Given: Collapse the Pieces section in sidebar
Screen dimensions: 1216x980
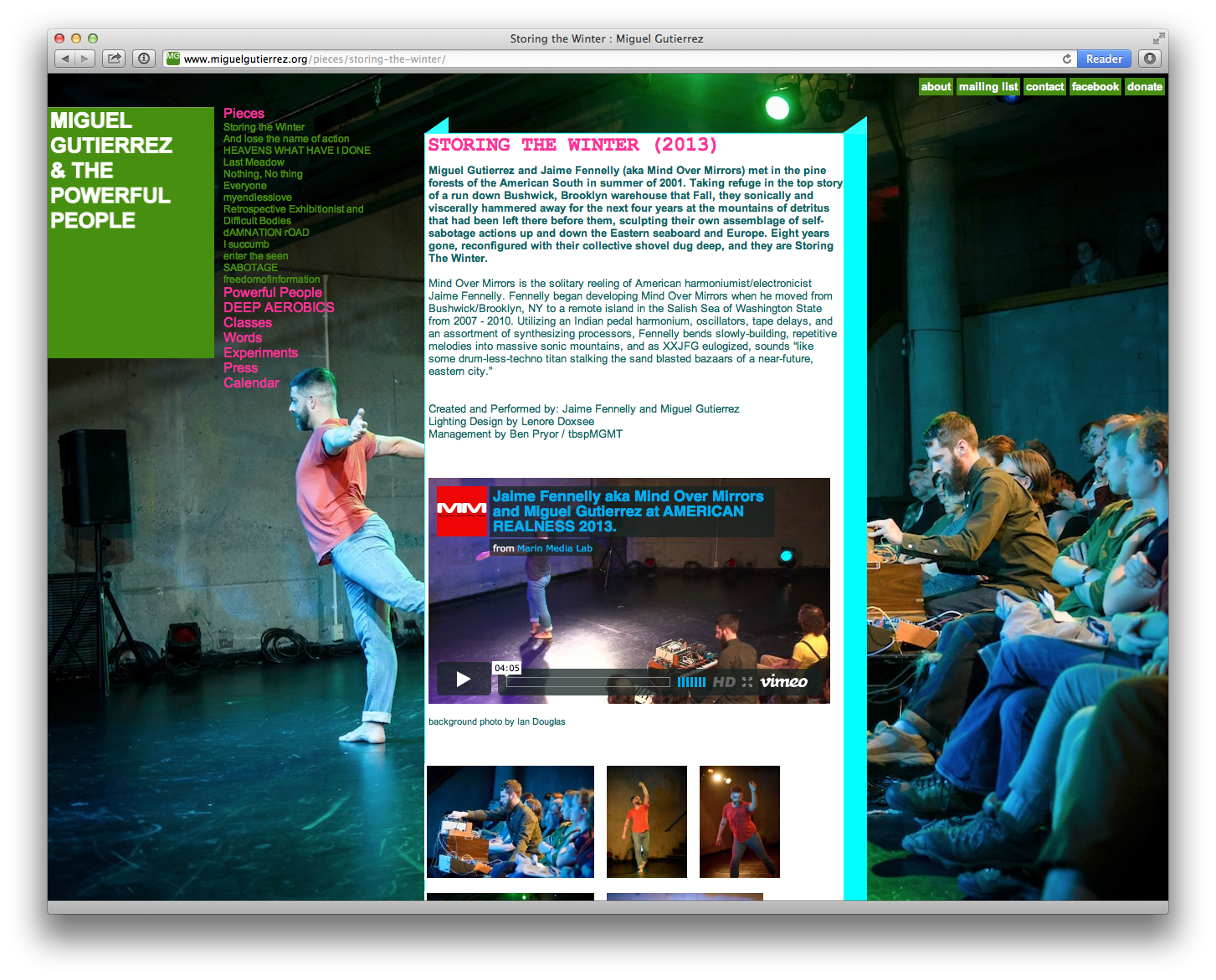Looking at the screenshot, I should tap(244, 113).
